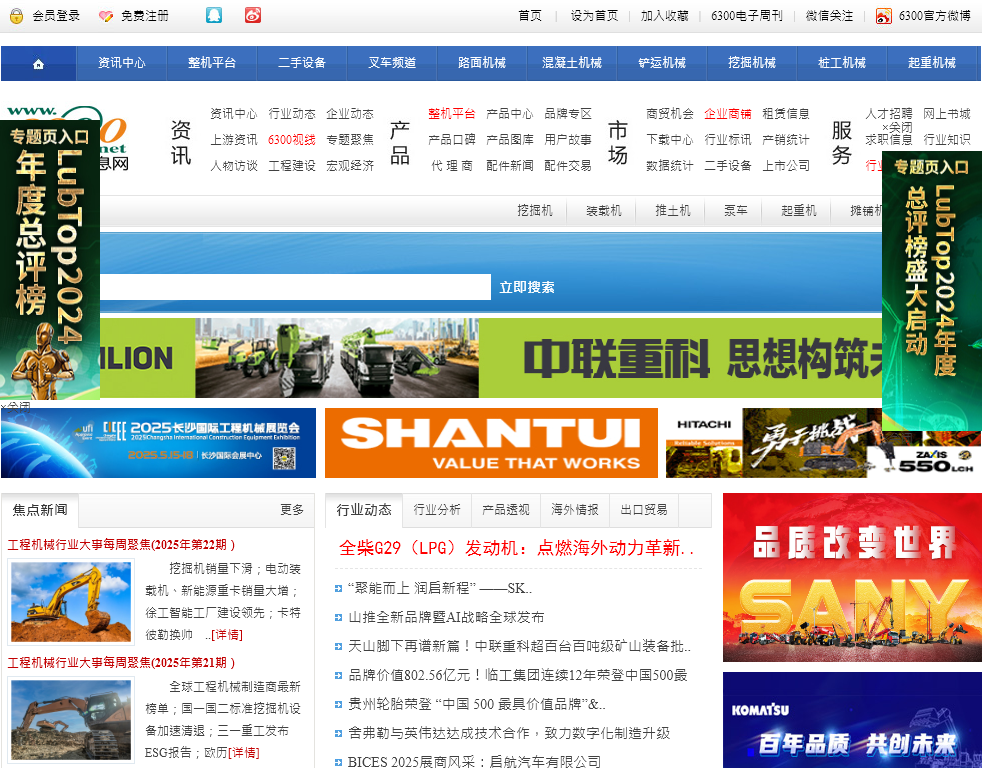Open the left LubTop2024 年度总评榜 banner
The height and width of the screenshot is (768, 982).
[x=50, y=259]
